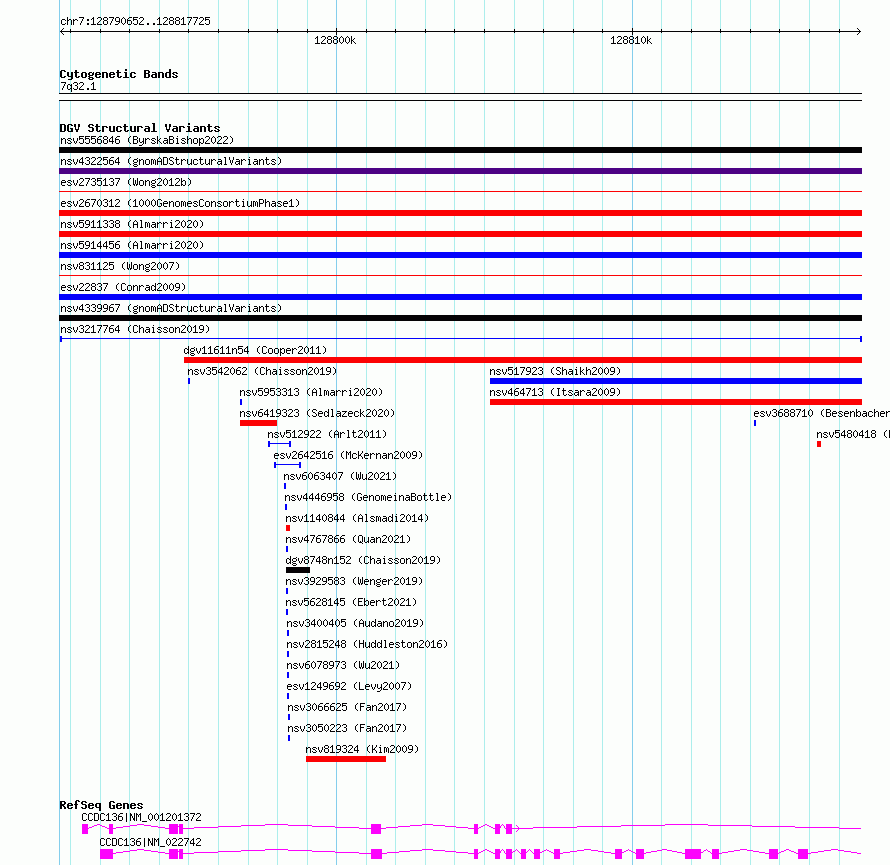Click the blue nsv517923 variant bar
The image size is (890, 865).
675,381
